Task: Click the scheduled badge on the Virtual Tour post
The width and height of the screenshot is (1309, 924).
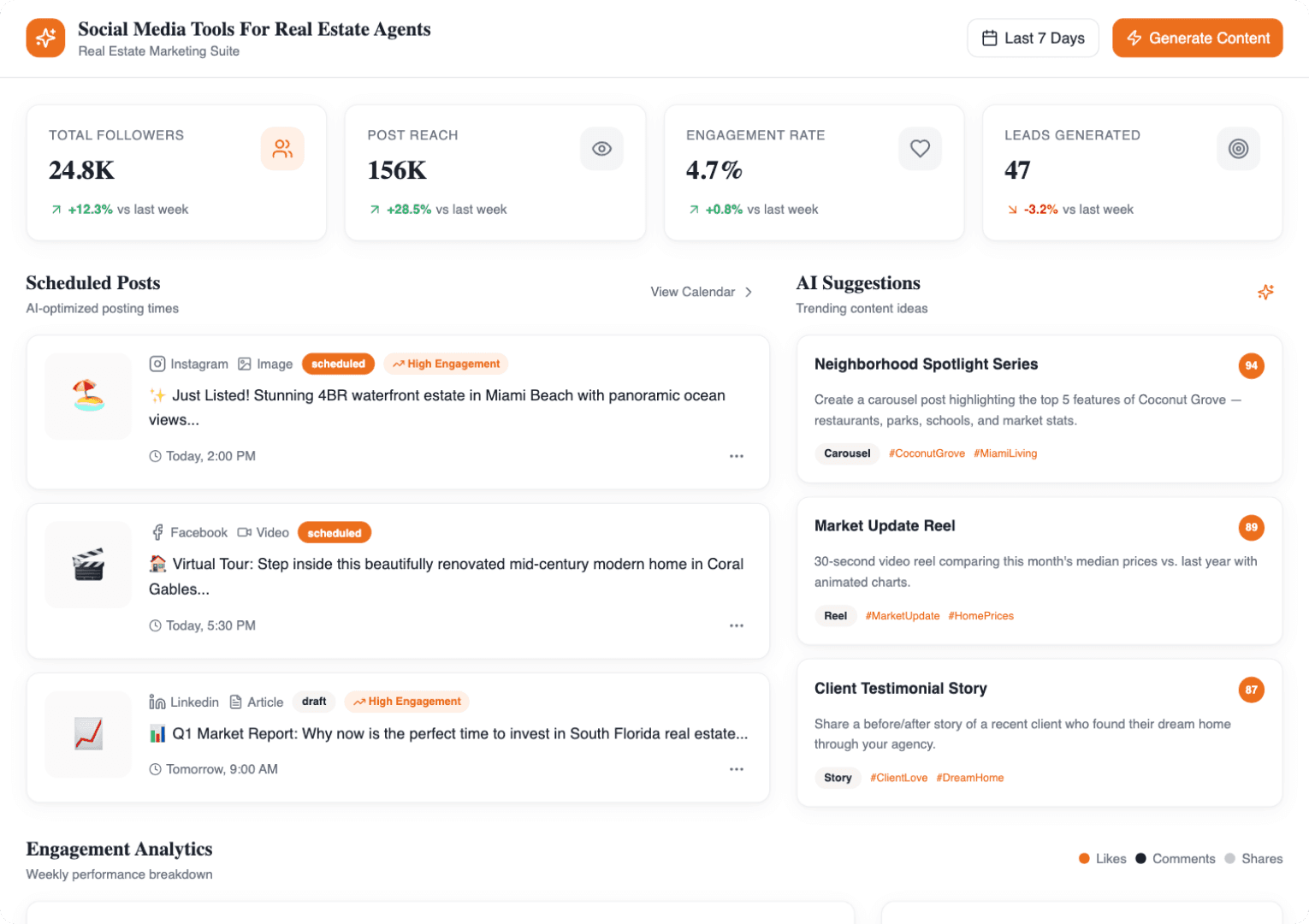Action: [x=334, y=532]
